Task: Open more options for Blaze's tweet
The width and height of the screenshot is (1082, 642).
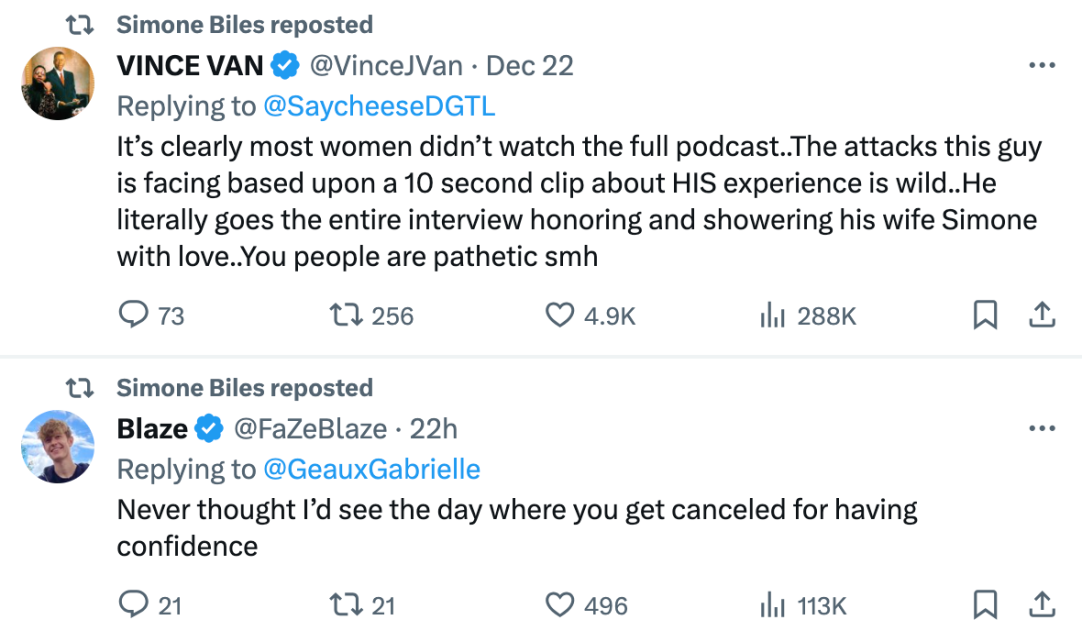Action: pyautogui.click(x=1042, y=429)
